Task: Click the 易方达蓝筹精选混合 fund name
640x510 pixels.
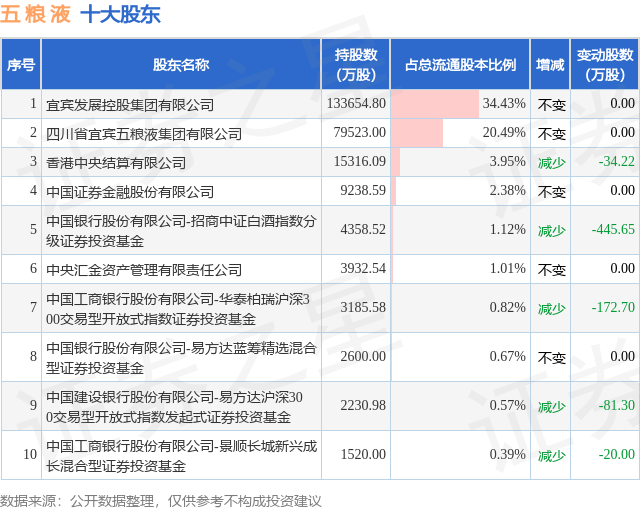Action: pos(181,358)
